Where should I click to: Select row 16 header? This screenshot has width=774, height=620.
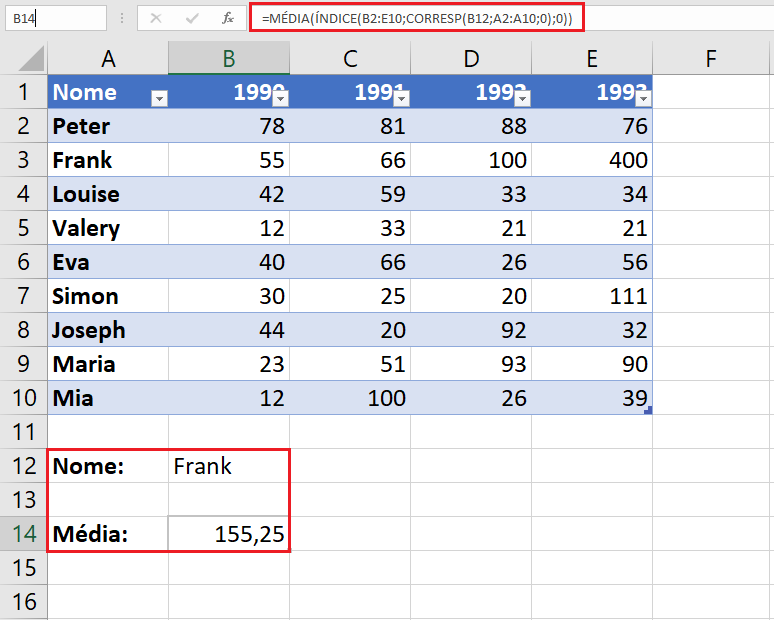tap(23, 602)
